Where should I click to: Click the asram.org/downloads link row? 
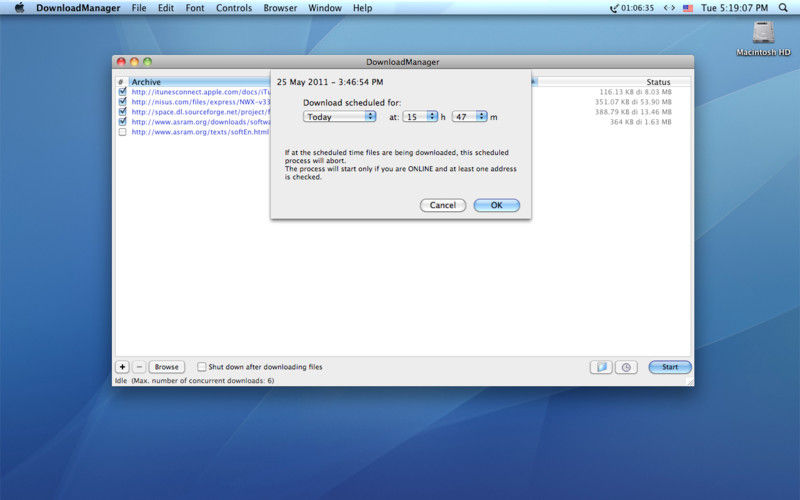[201, 121]
